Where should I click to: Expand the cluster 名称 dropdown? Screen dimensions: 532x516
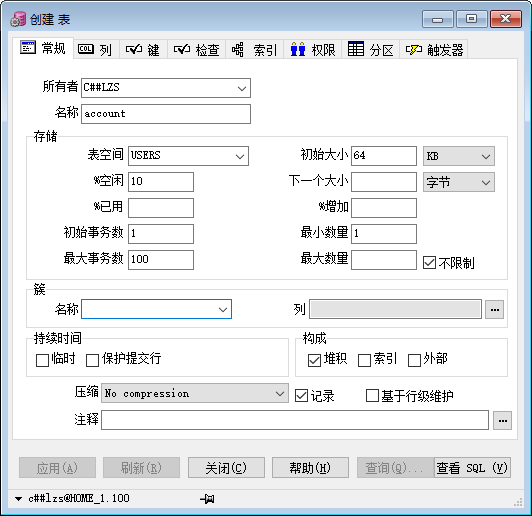click(223, 309)
